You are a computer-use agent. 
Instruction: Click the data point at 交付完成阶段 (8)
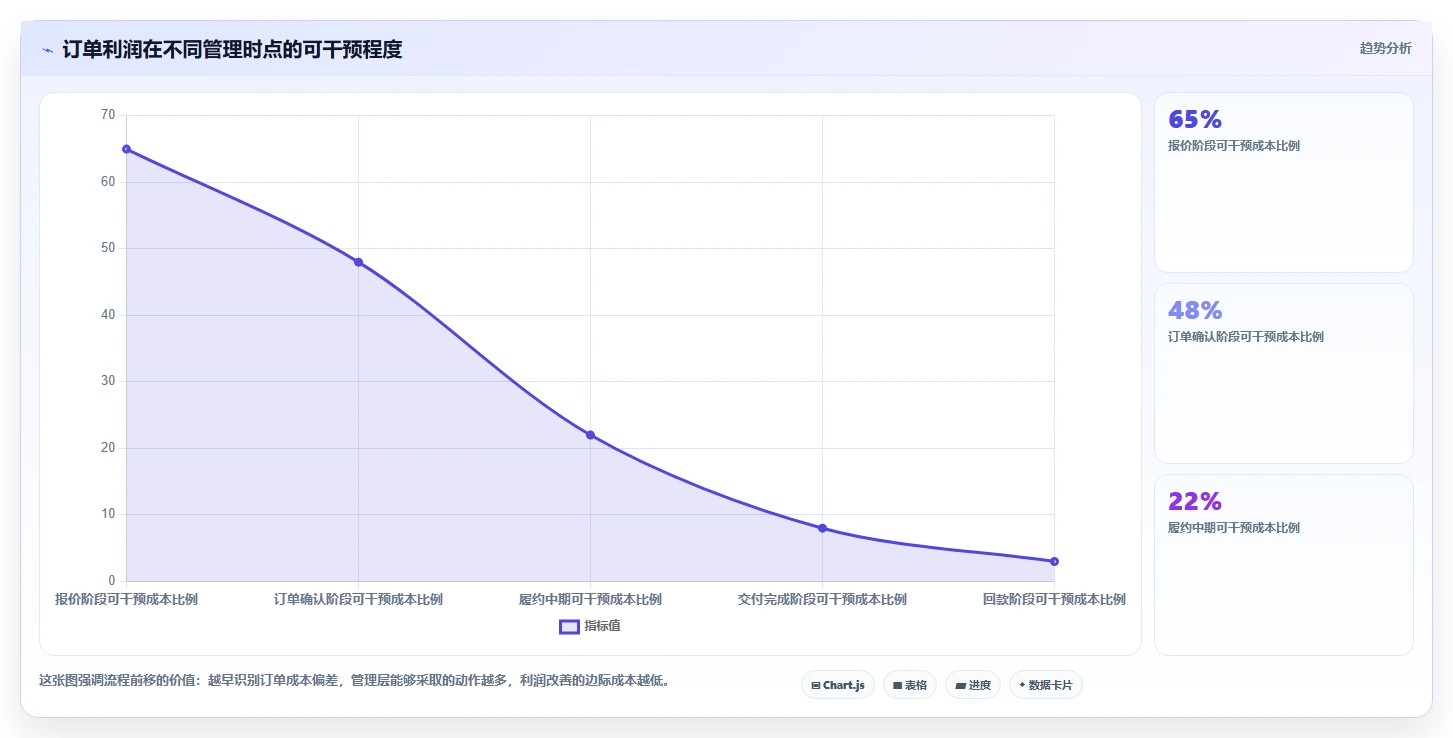point(822,528)
